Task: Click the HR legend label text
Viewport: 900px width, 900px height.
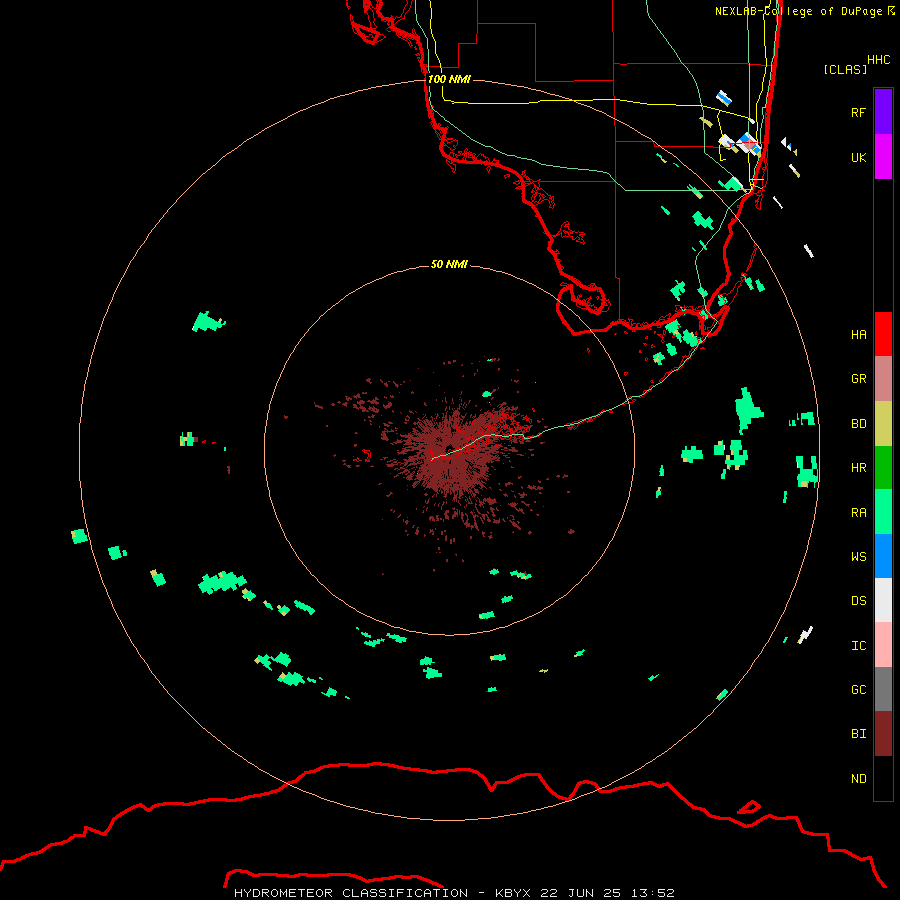Action: click(858, 468)
